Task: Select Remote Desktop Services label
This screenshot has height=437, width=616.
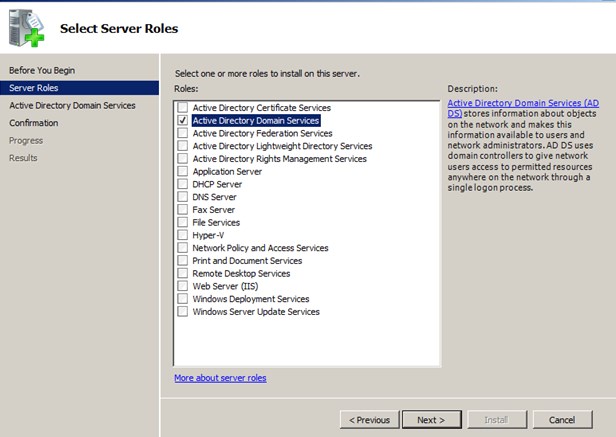Action: (x=241, y=273)
